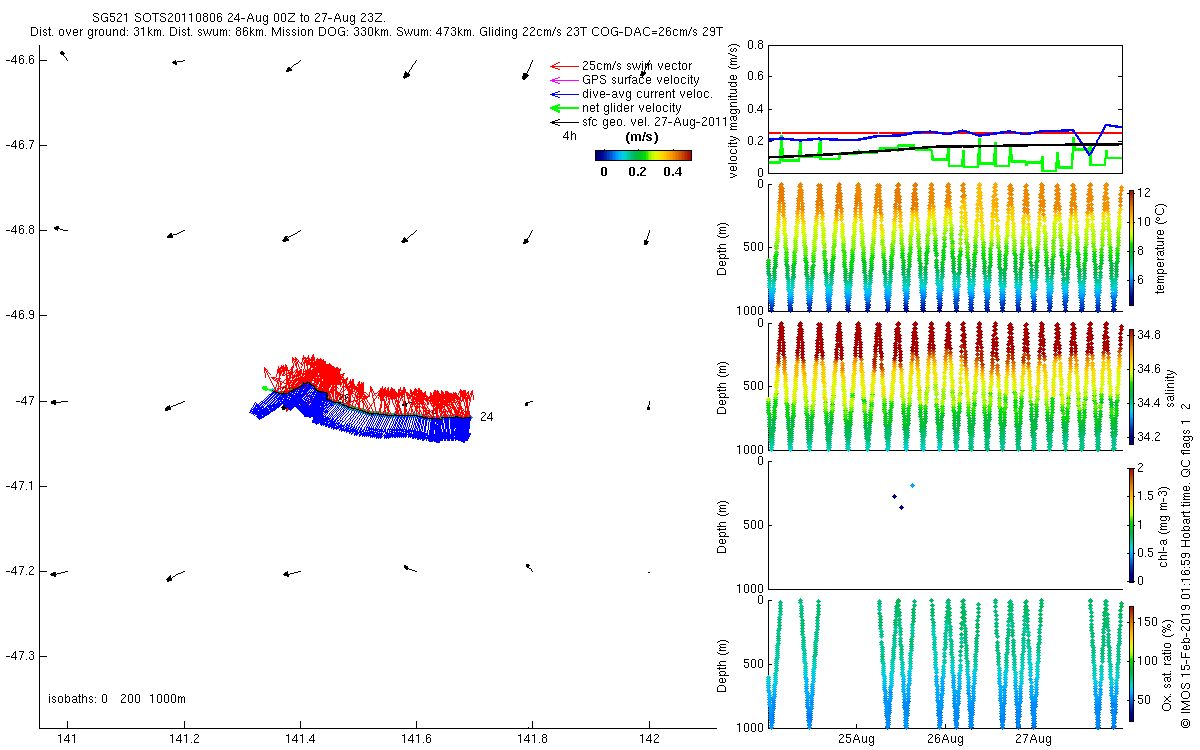Select the 'dive-avg current veloc.' legend label
The image size is (1200, 750).
click(647, 94)
